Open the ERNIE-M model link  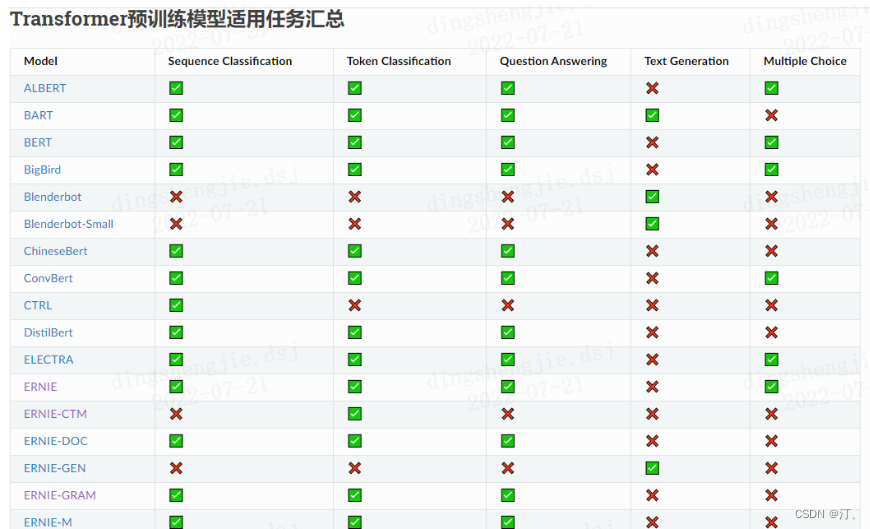point(48,522)
